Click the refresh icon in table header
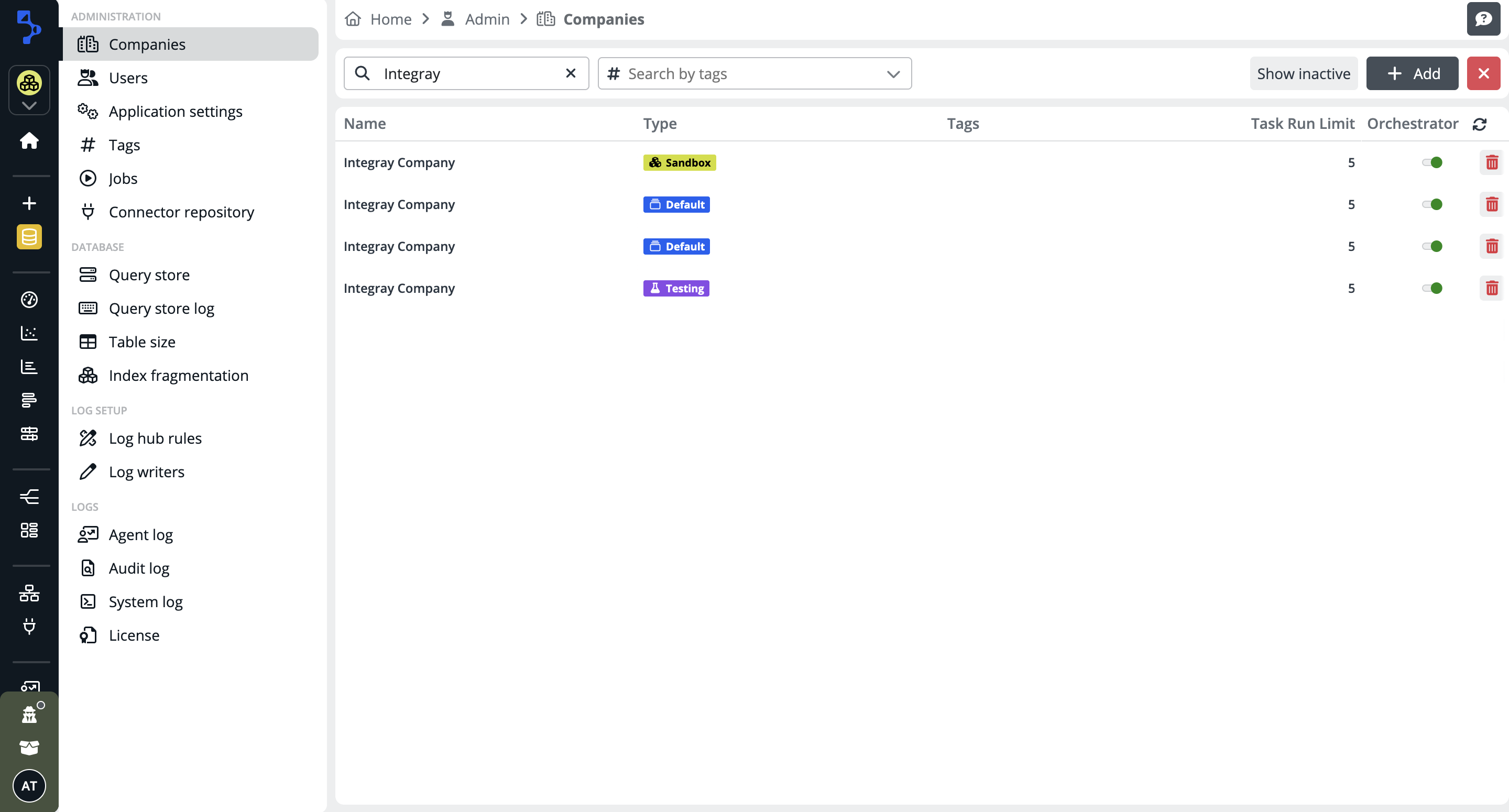This screenshot has height=812, width=1509. 1479,124
